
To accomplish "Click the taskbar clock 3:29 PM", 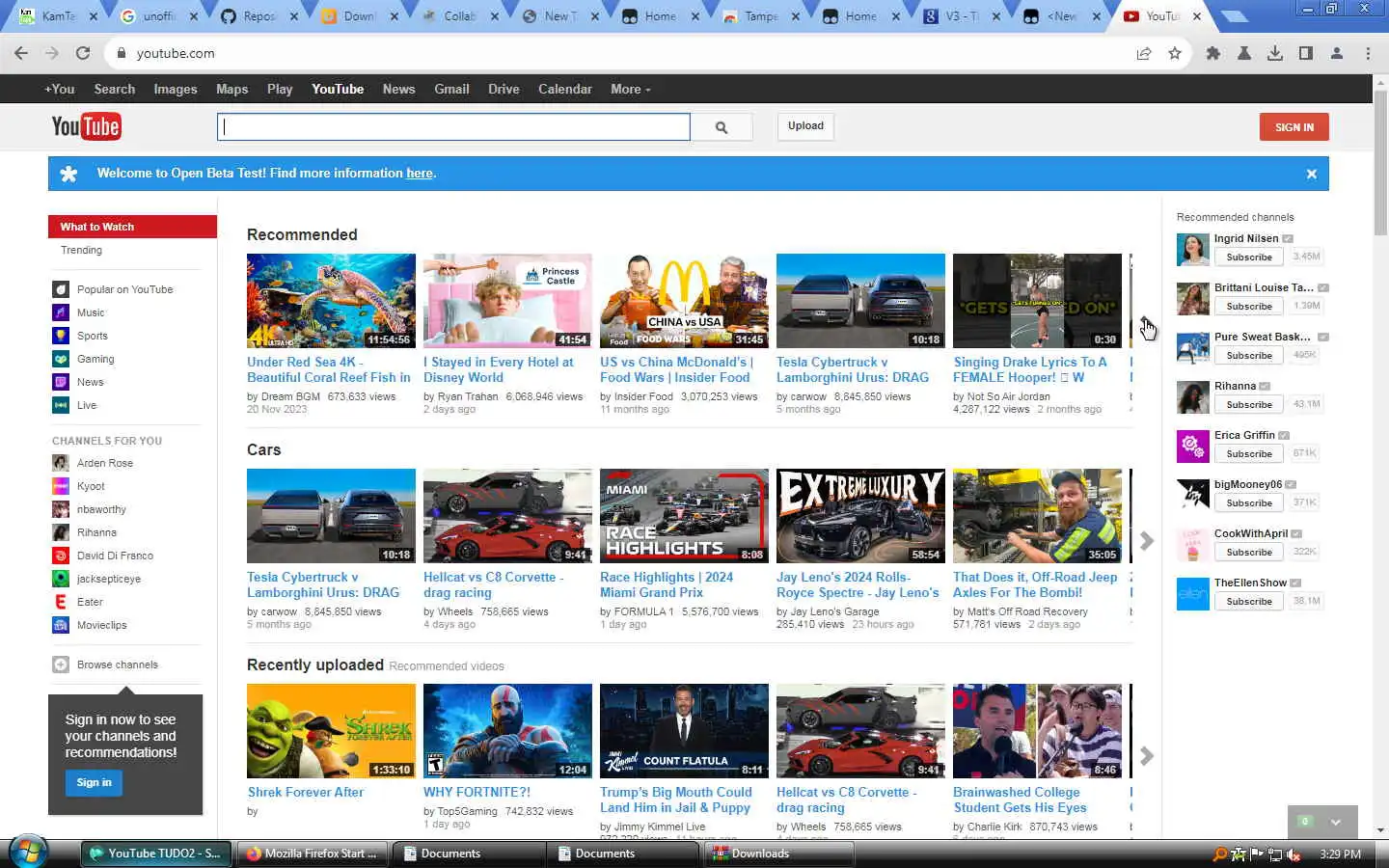I will coord(1341,854).
